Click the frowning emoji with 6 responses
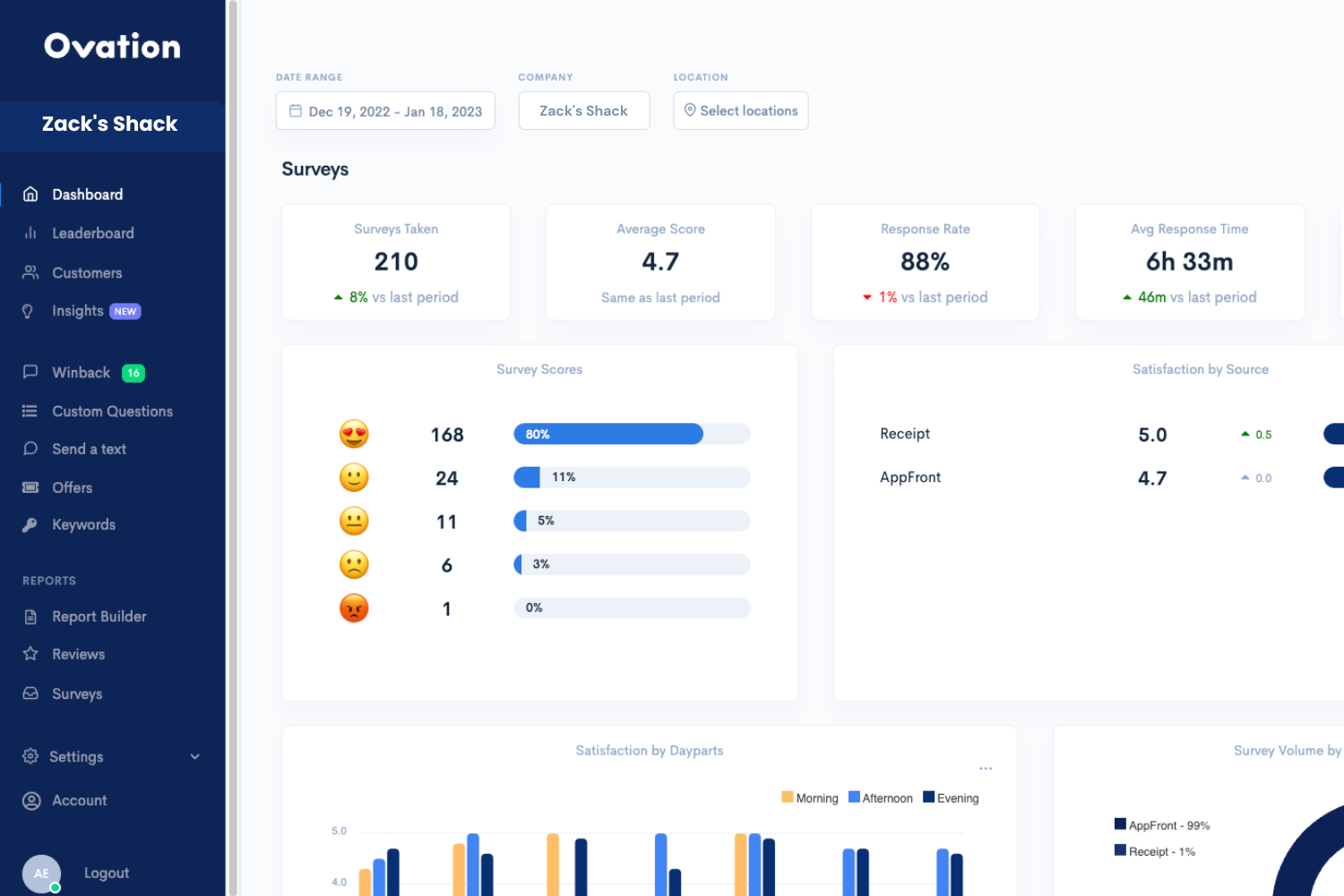 (354, 564)
